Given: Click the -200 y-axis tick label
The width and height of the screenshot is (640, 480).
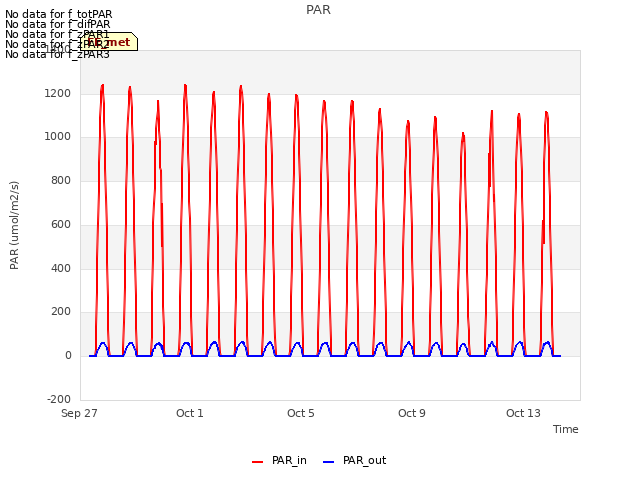Looking at the screenshot, I should click(59, 399).
